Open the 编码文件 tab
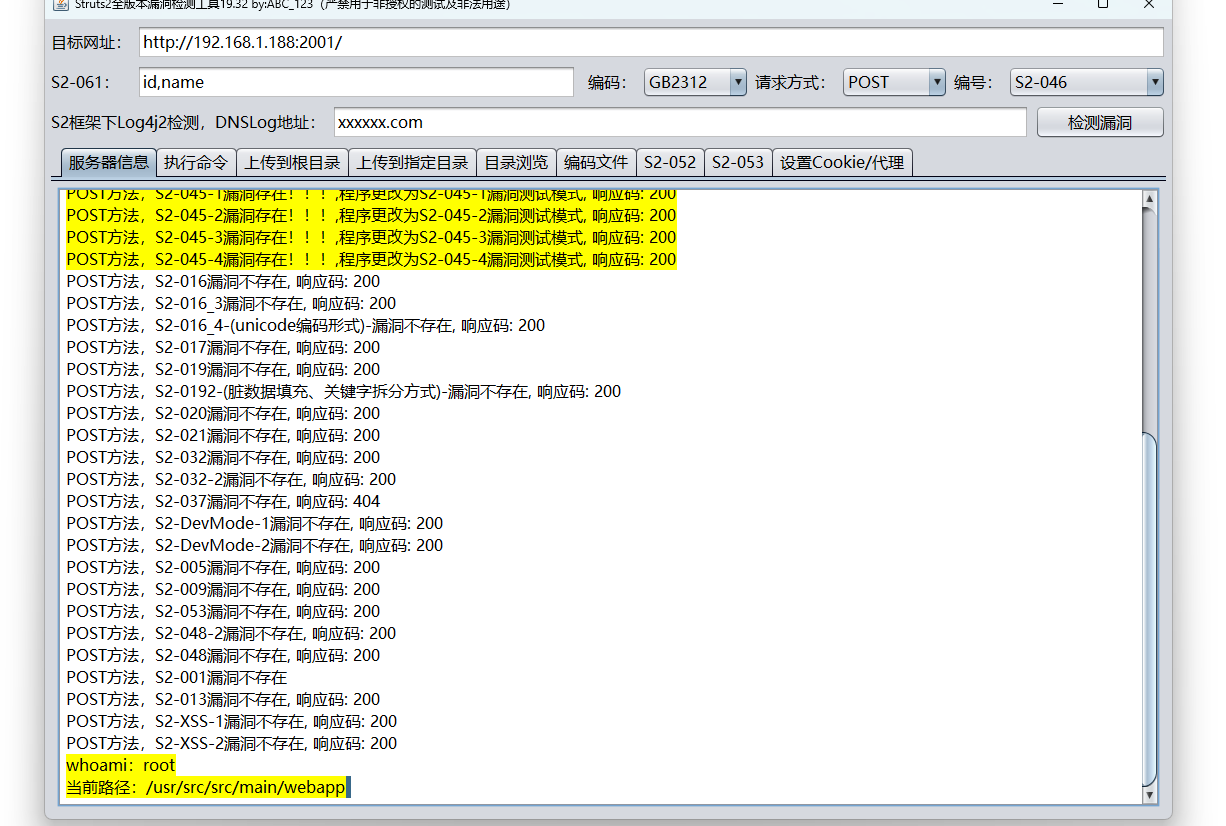 click(x=596, y=161)
